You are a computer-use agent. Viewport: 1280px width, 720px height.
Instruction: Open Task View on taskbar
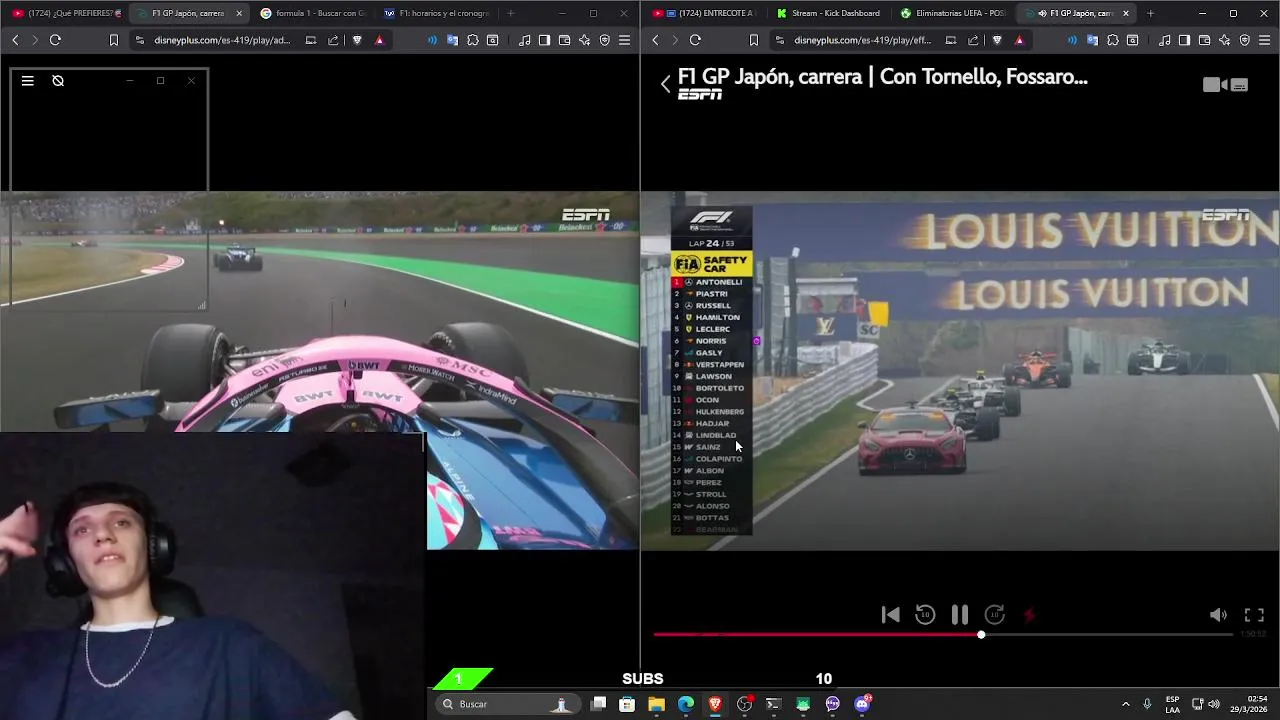pos(598,704)
